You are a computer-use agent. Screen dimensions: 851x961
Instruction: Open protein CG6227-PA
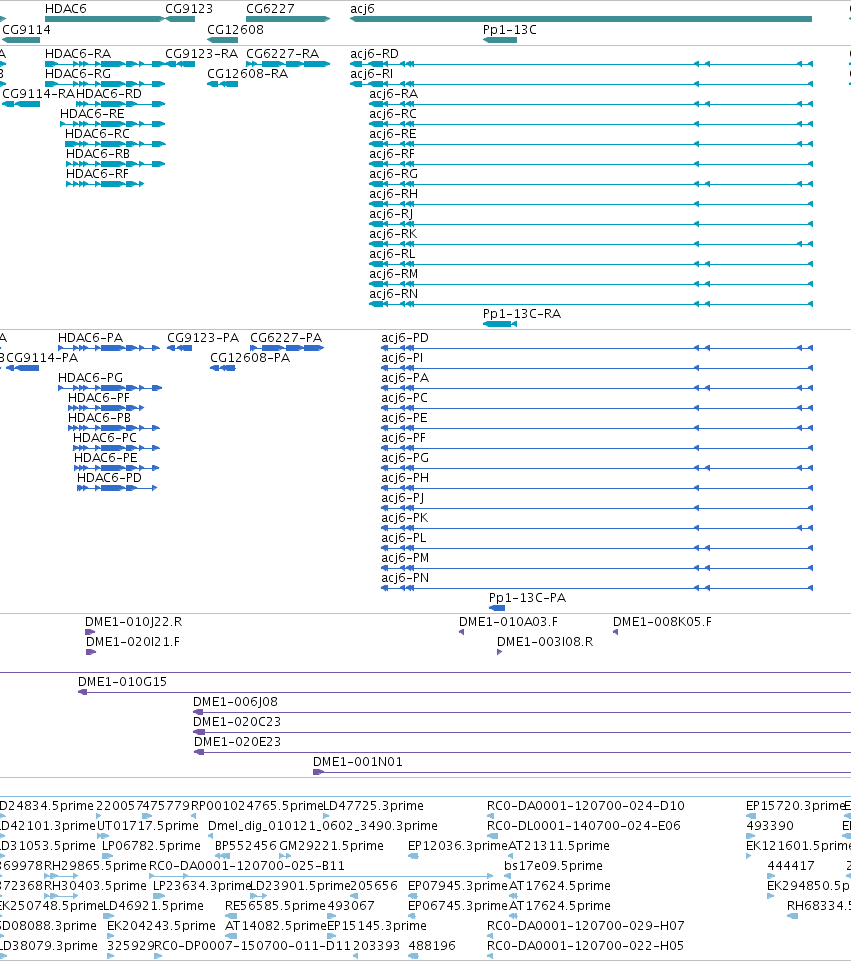tap(286, 338)
